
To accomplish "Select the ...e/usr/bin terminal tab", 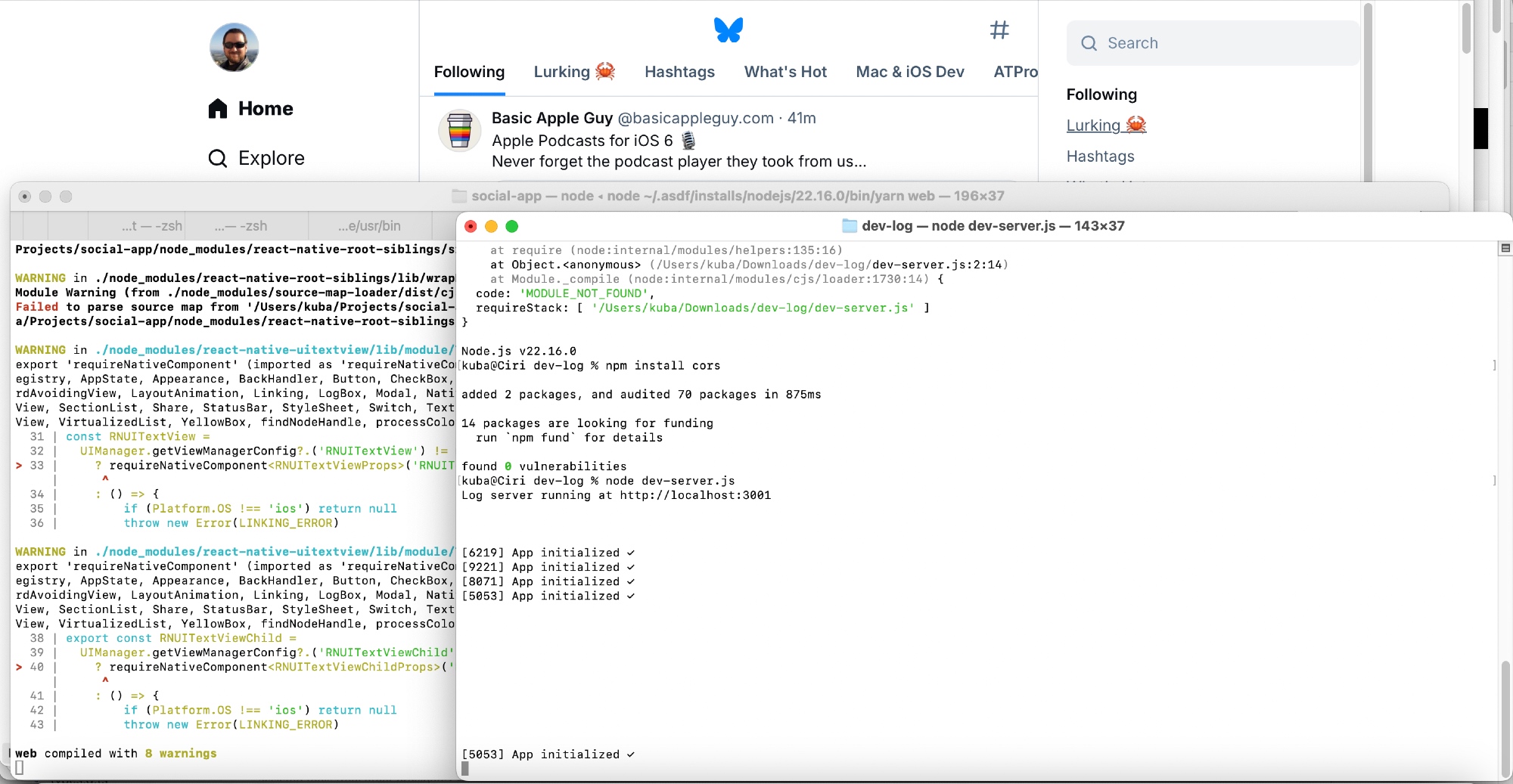I will pyautogui.click(x=369, y=226).
